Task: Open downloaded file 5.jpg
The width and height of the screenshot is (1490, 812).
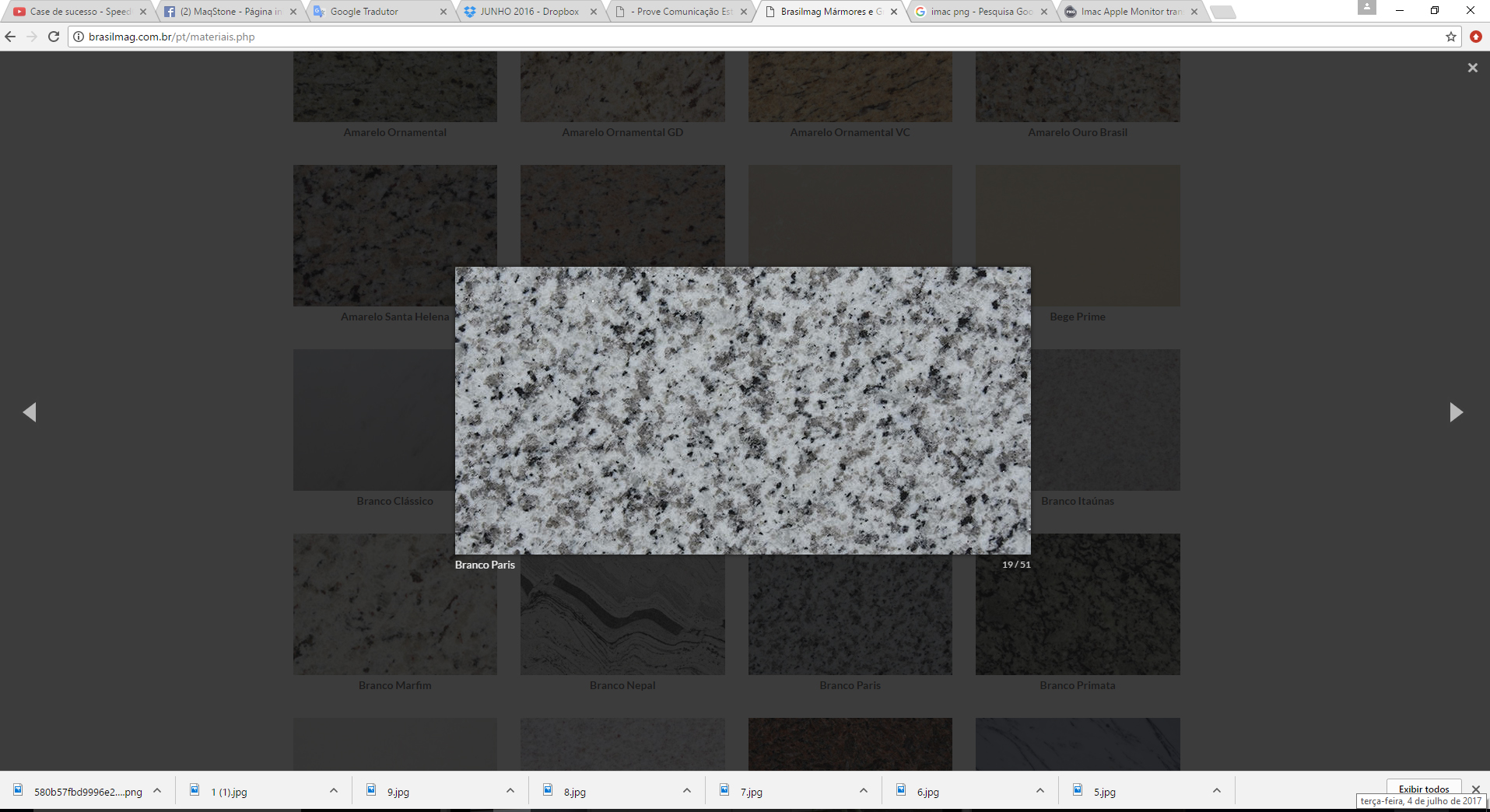Action: pos(1104,792)
